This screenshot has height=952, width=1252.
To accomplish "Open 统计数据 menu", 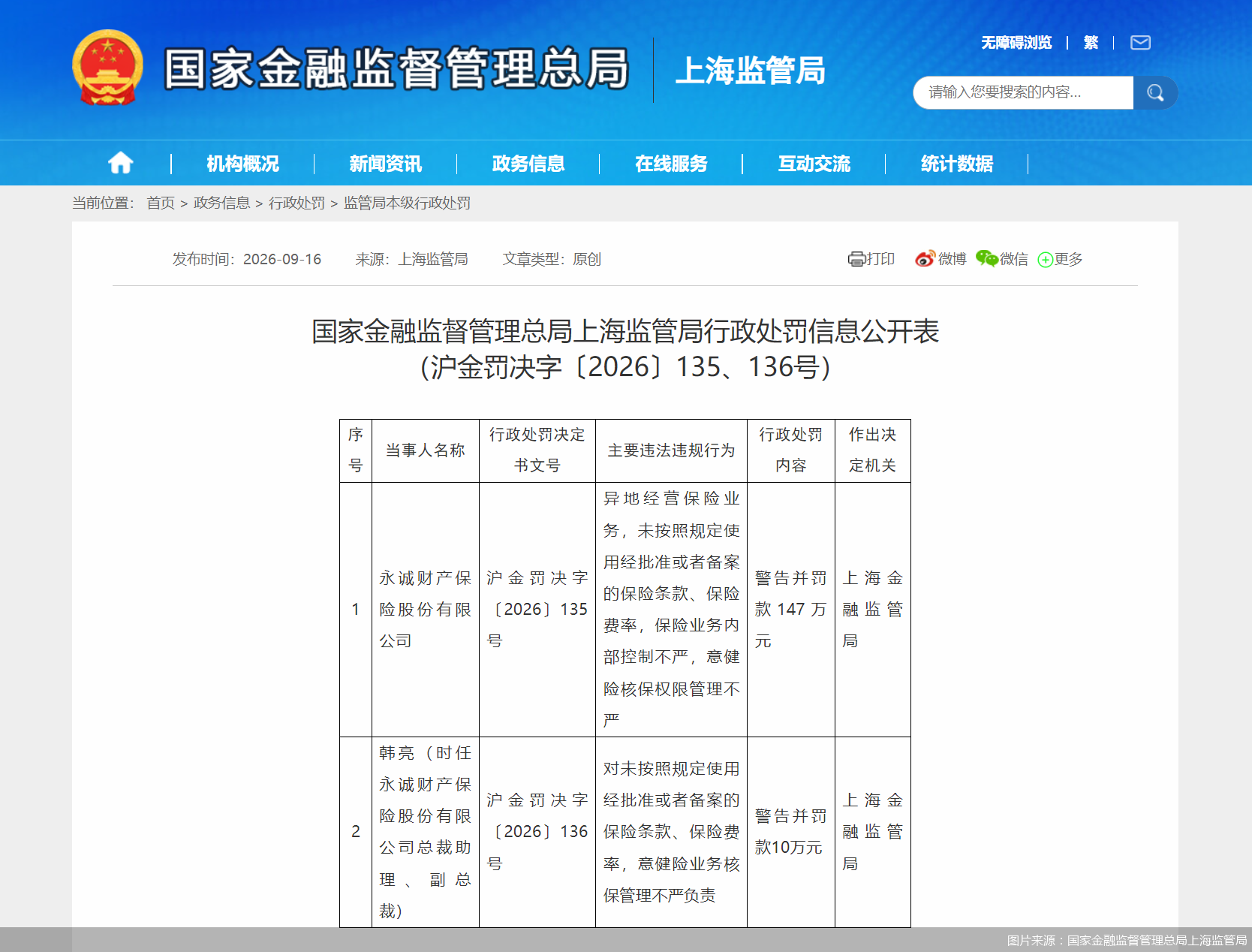I will [956, 164].
